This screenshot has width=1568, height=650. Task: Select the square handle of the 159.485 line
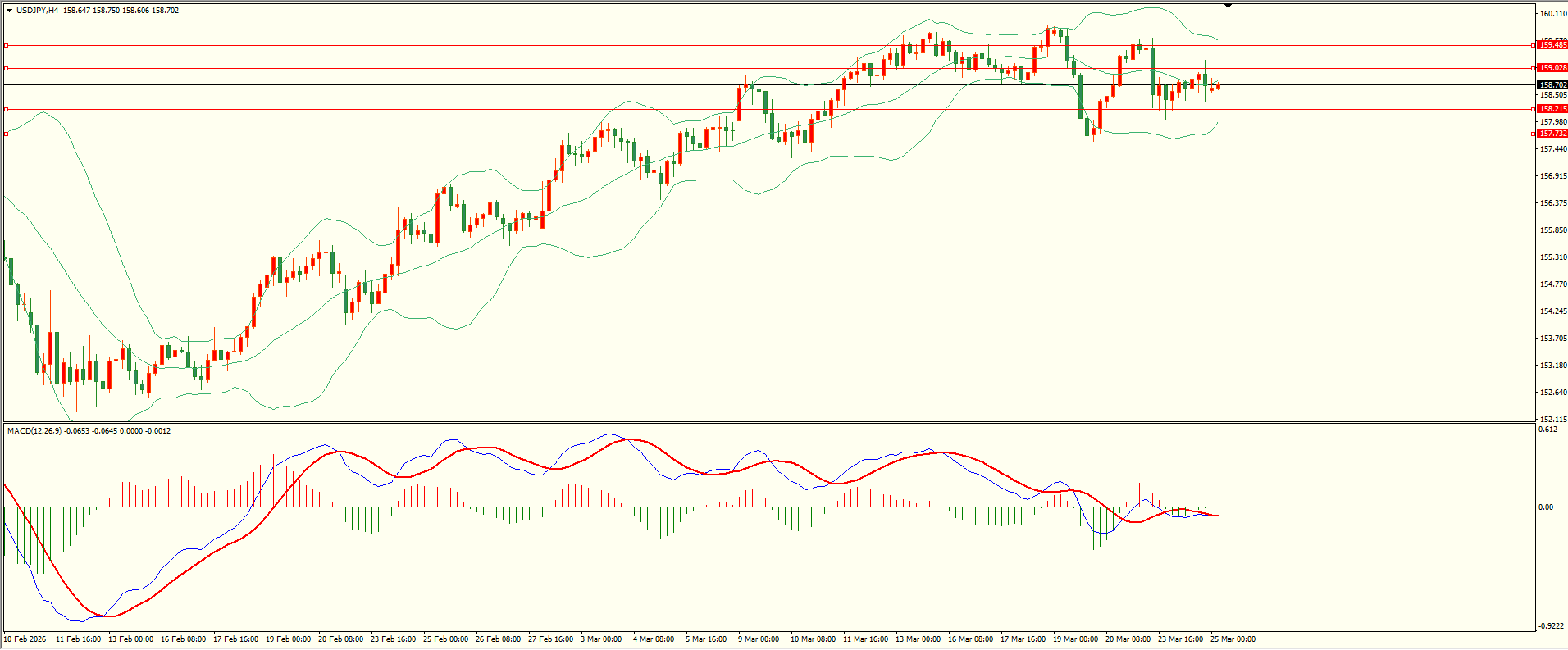pyautogui.click(x=7, y=45)
